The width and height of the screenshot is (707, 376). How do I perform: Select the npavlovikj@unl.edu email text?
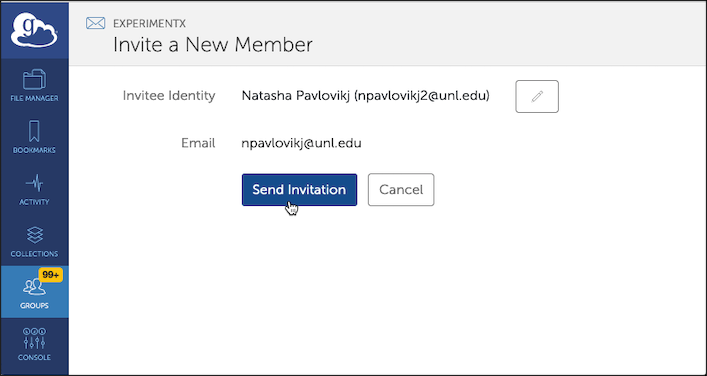[x=301, y=143]
